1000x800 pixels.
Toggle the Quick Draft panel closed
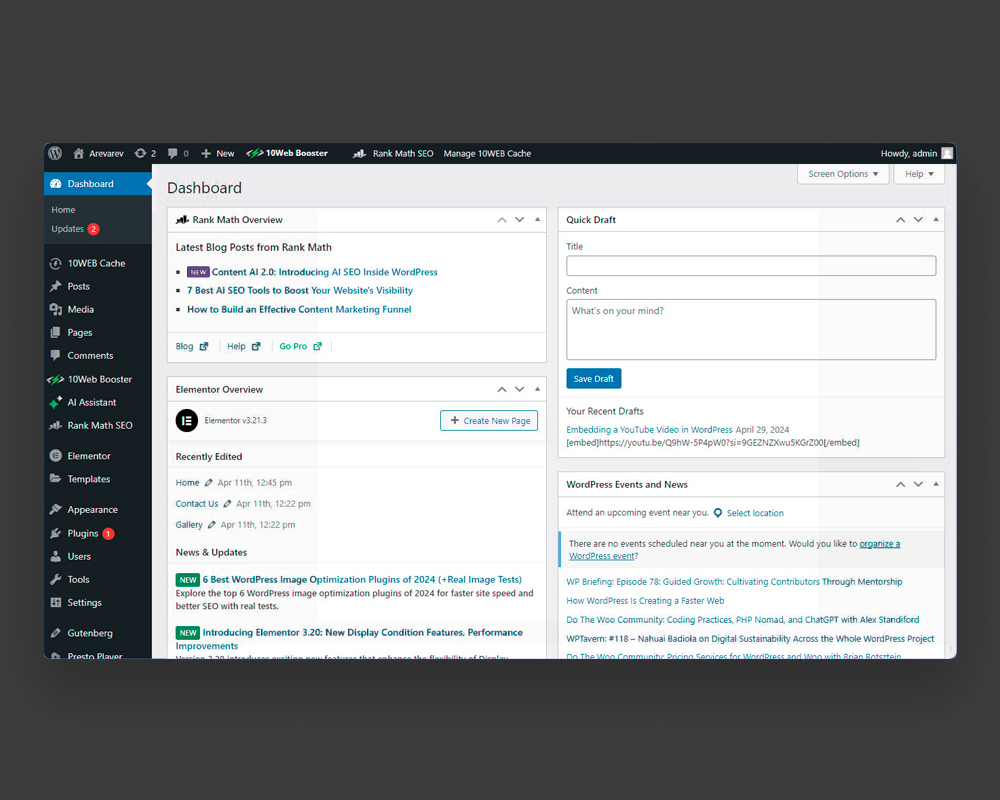(936, 220)
